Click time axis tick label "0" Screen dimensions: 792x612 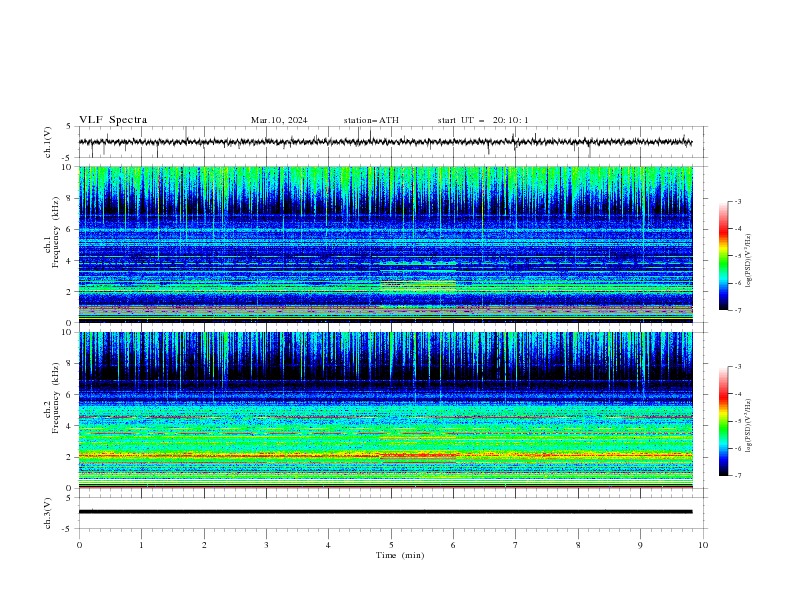pos(79,545)
